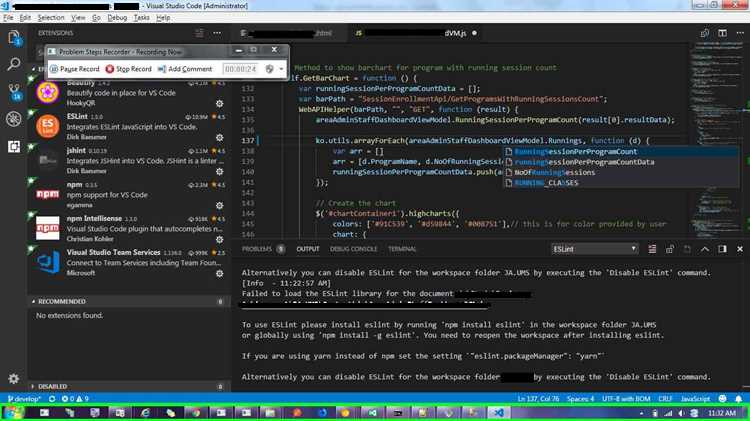Switch to the DEBUG CONSOLE tab
750x421 pixels.
click(353, 249)
